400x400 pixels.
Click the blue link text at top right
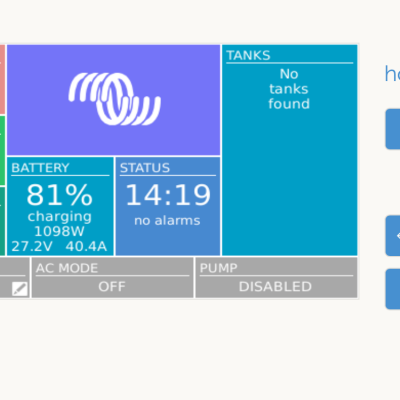[x=392, y=74]
